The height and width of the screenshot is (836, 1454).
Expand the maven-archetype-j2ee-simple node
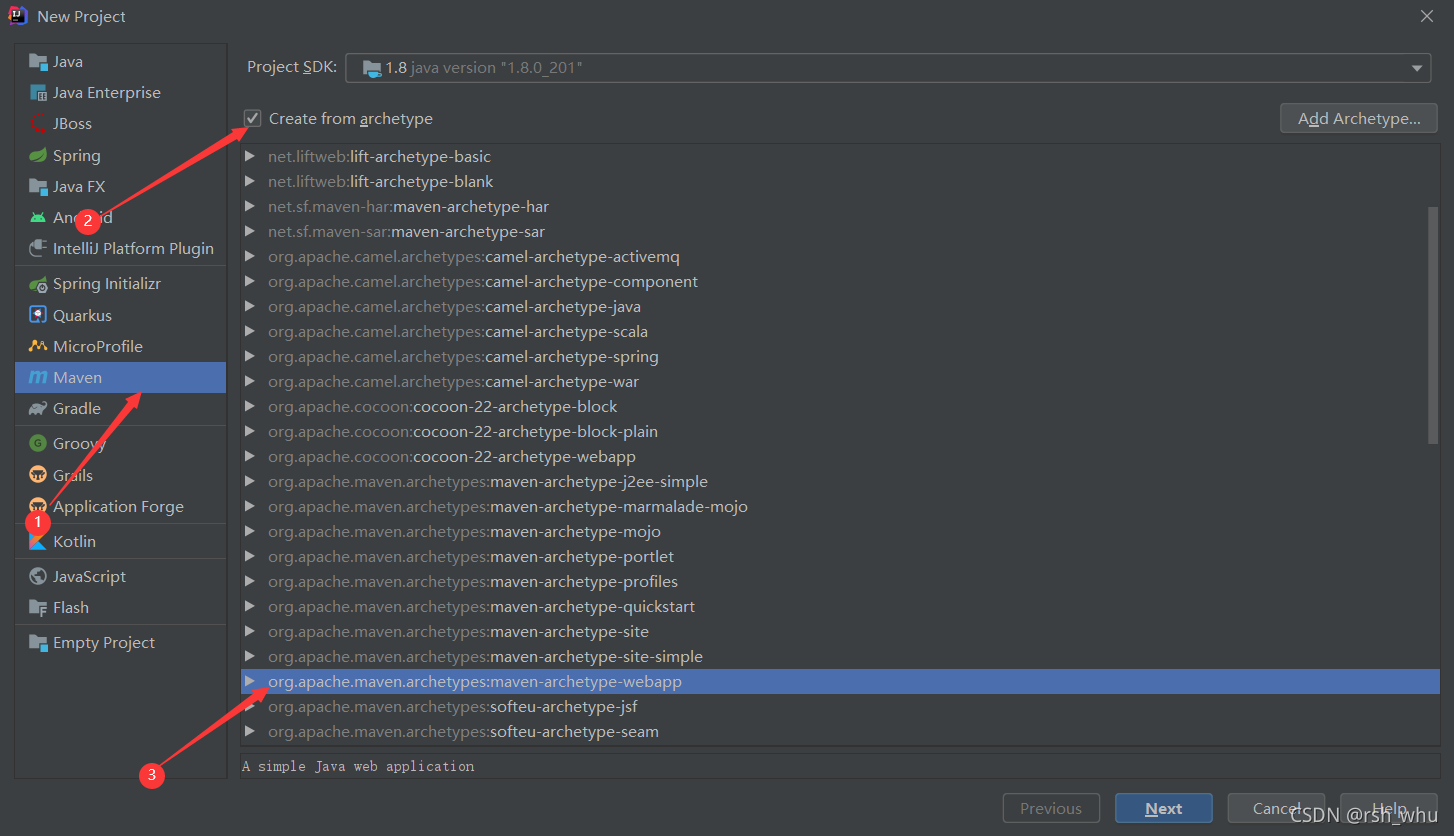click(x=250, y=481)
